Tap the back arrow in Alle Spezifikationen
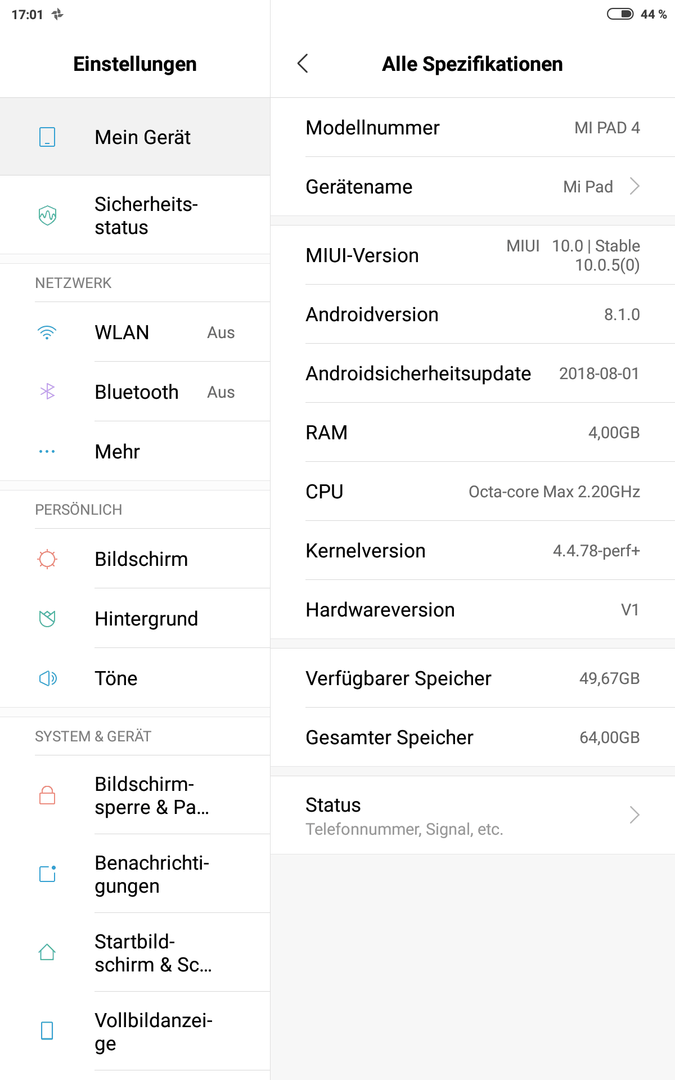This screenshot has width=675, height=1080. (x=302, y=63)
